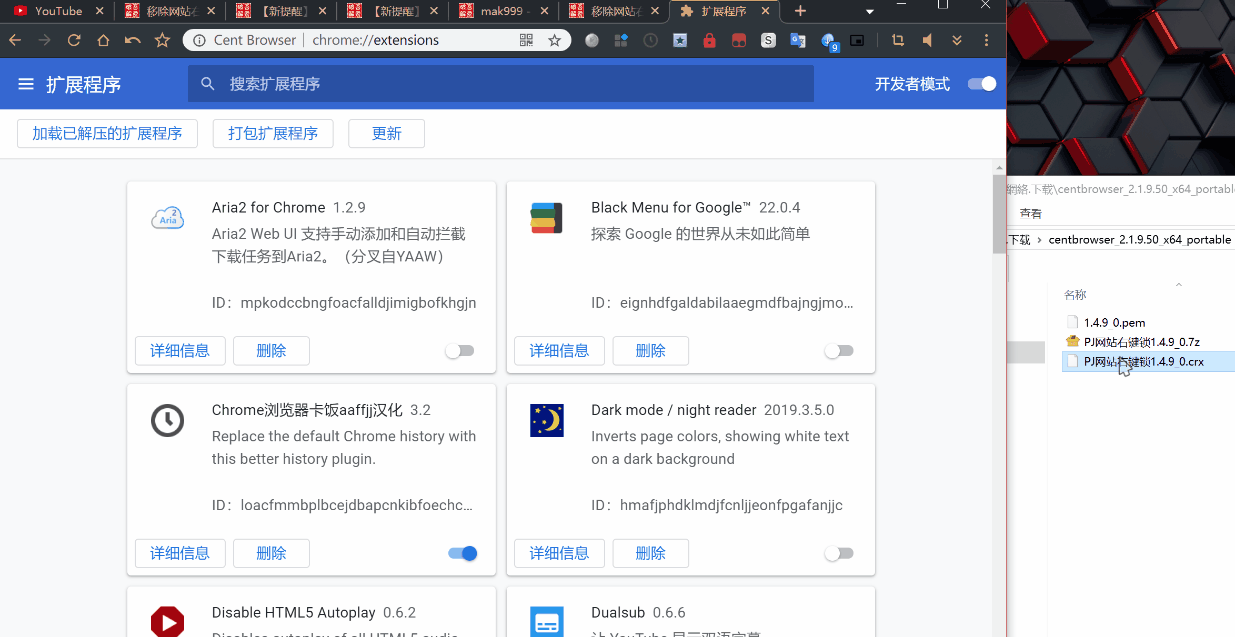Open the picture-in-picture extension icon
This screenshot has width=1235, height=637.
tap(857, 41)
